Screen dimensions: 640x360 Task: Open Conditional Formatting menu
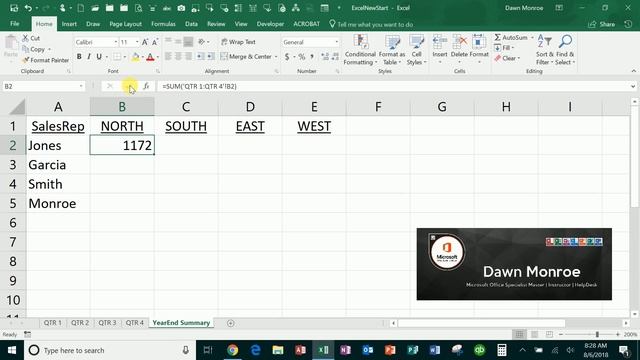(360, 50)
